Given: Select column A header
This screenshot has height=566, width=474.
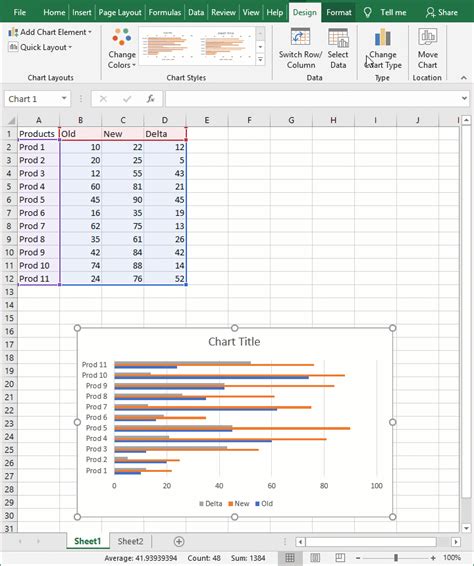Looking at the screenshot, I should coord(38,120).
